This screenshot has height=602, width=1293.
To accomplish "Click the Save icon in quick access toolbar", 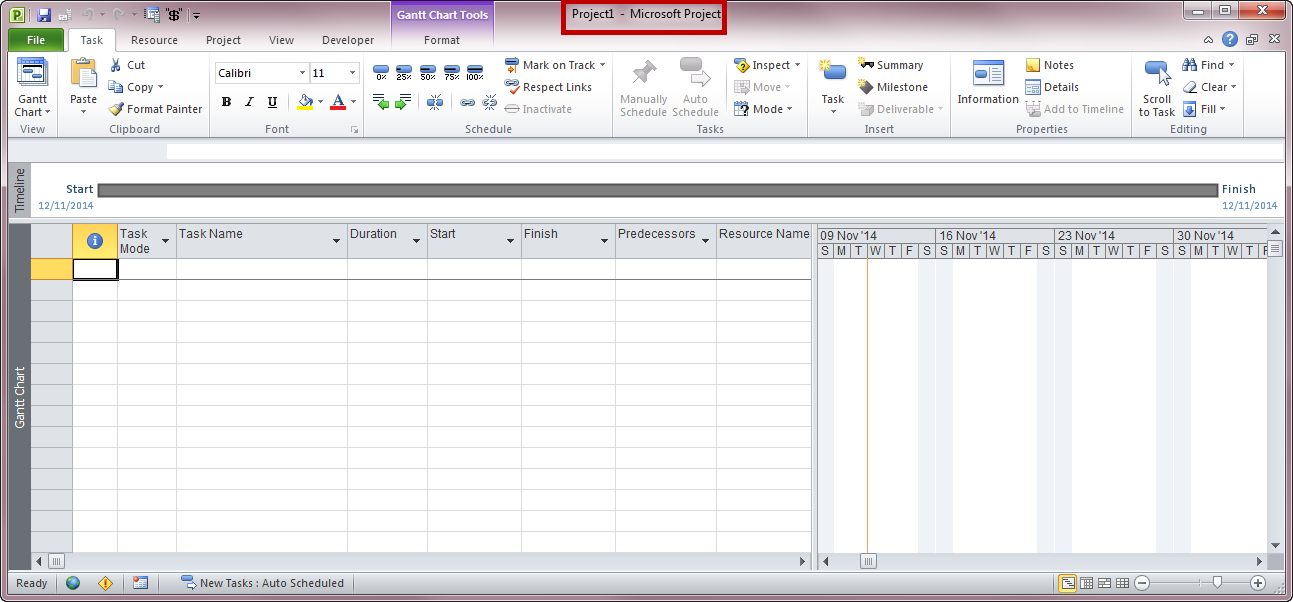I will pos(44,15).
